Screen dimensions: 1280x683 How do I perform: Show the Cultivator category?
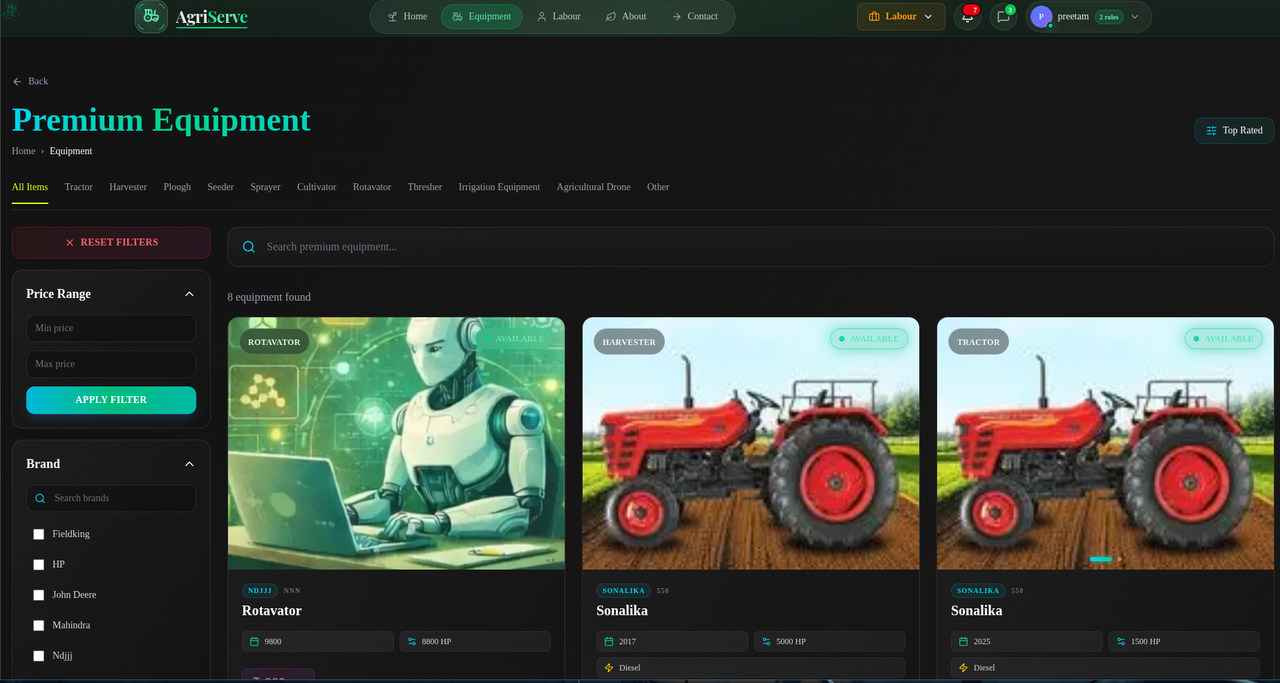click(317, 187)
